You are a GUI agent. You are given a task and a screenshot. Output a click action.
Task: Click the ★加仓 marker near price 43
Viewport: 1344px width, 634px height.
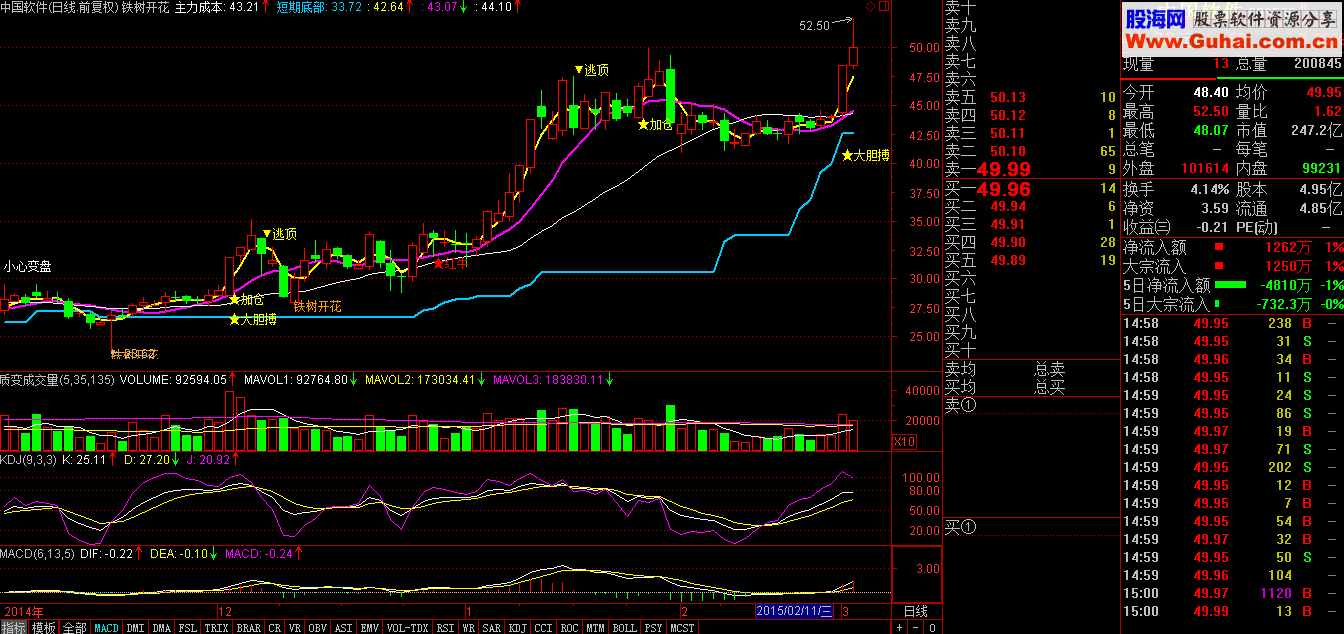[656, 125]
